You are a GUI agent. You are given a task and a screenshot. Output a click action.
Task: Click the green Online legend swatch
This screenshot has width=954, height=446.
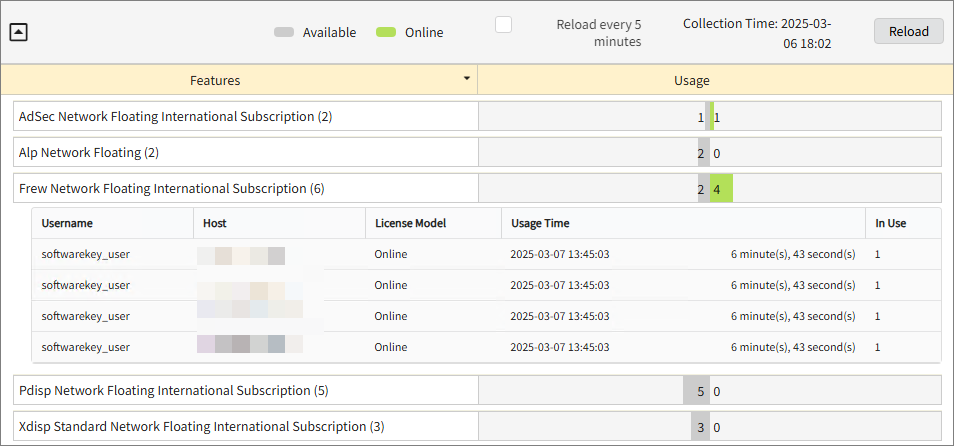(x=386, y=33)
